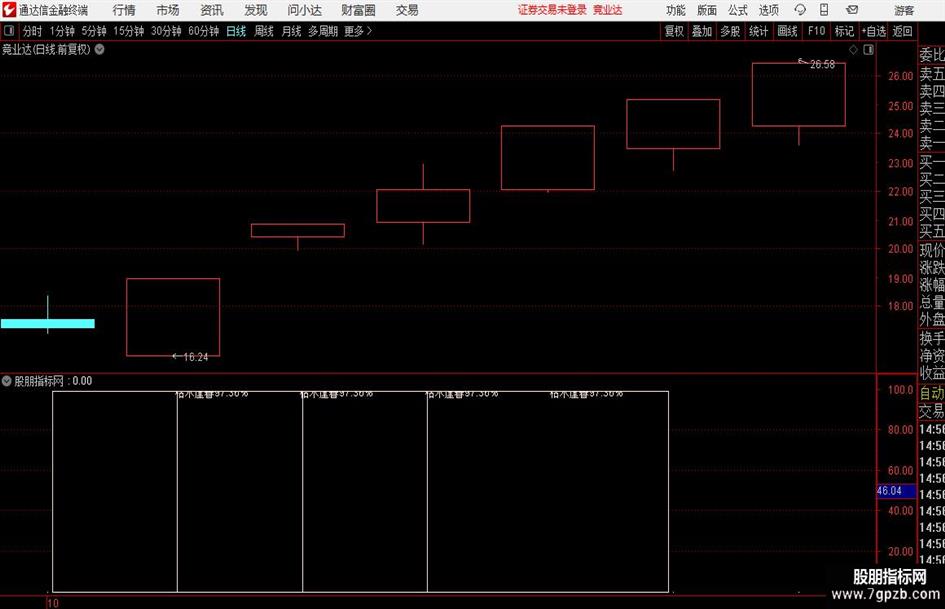Expand the 股朋指标网 indicator dropdown arrow
945x609 pixels.
[7, 381]
